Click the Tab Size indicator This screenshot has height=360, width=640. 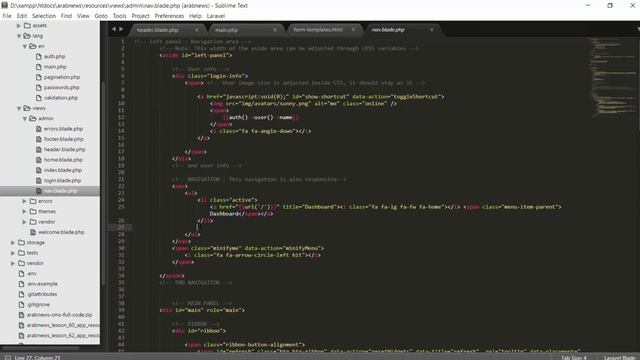573,358
